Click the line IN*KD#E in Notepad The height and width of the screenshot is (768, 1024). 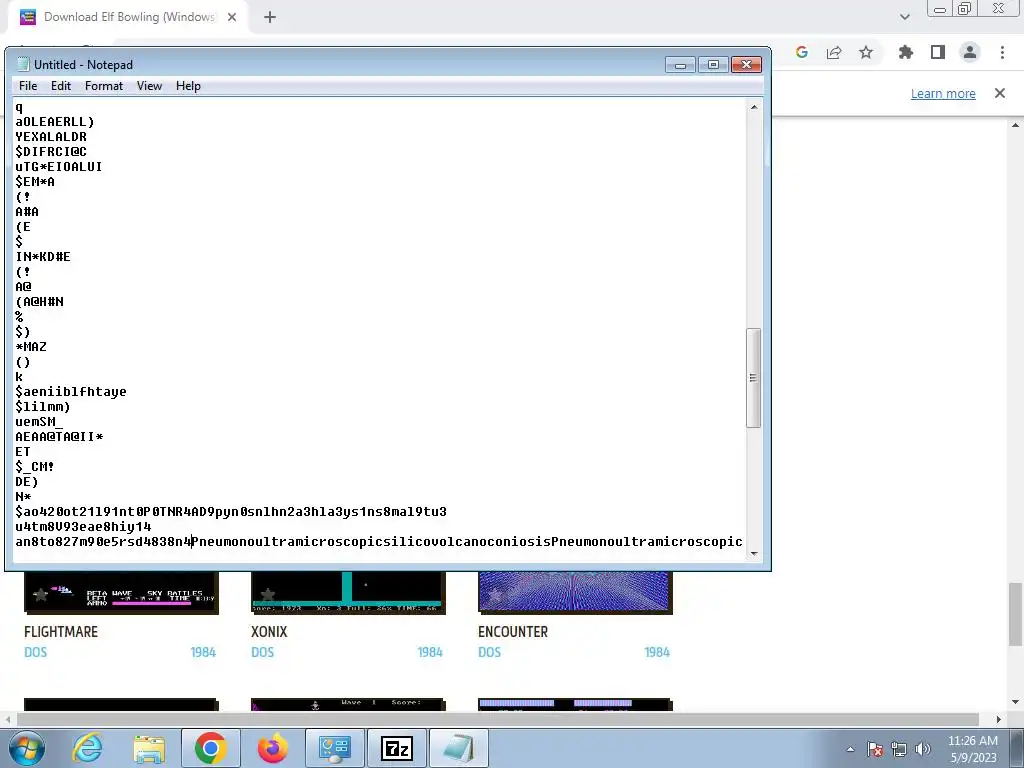pos(43,257)
